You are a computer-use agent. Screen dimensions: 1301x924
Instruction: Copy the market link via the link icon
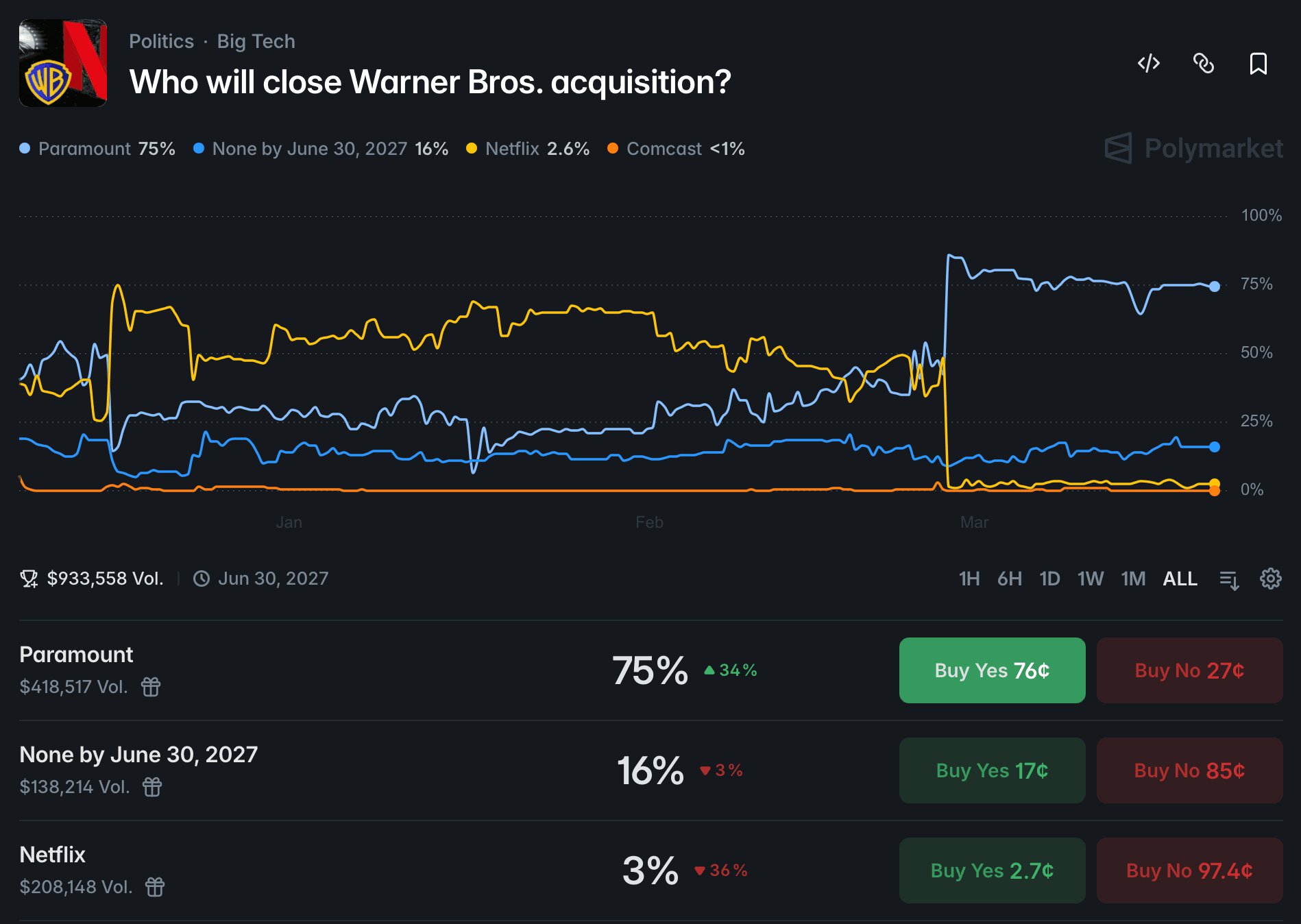pyautogui.click(x=1204, y=63)
